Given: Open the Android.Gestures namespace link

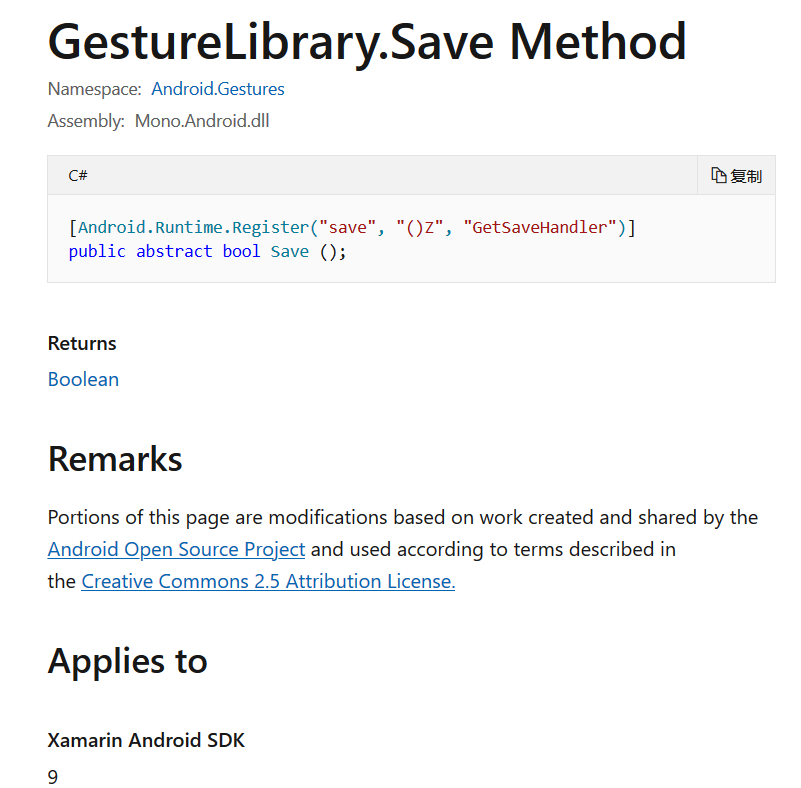Looking at the screenshot, I should 218,89.
